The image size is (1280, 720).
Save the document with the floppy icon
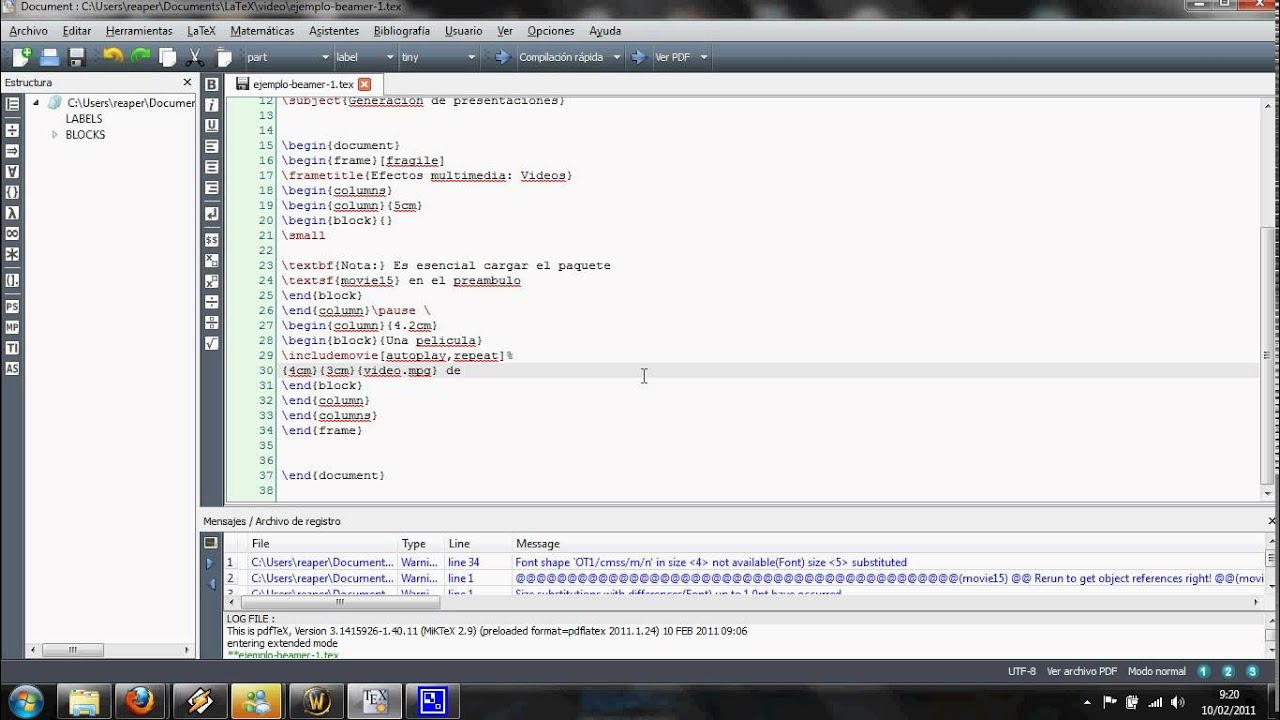[76, 57]
